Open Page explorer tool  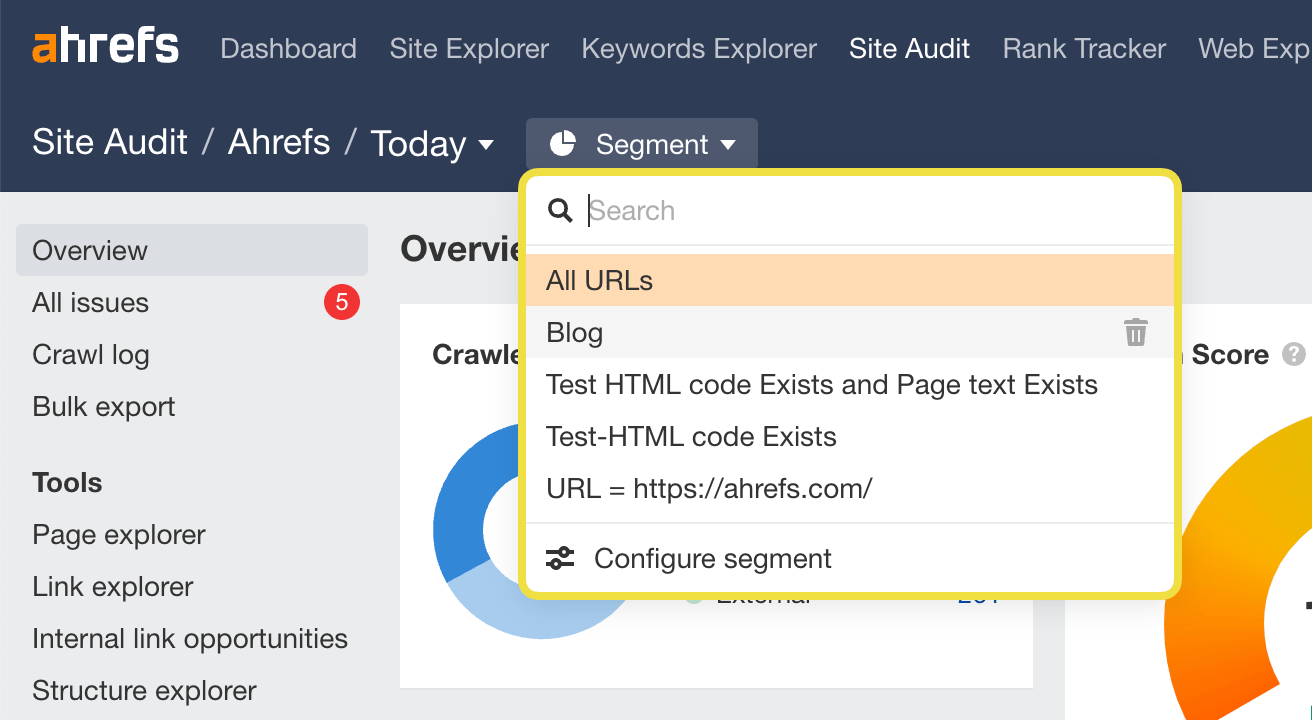click(x=118, y=534)
